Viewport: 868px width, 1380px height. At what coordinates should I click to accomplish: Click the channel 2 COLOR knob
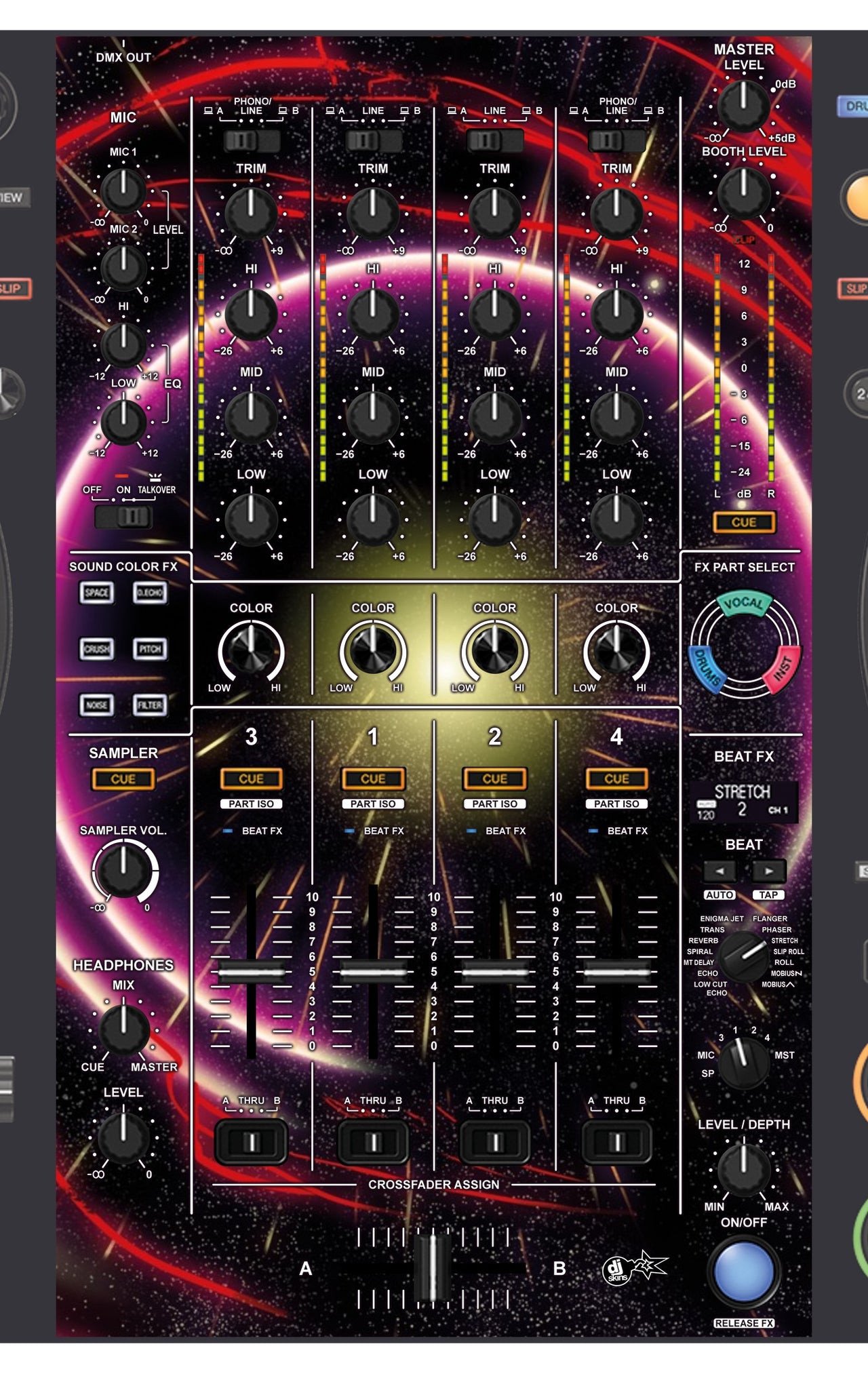pyautogui.click(x=495, y=650)
